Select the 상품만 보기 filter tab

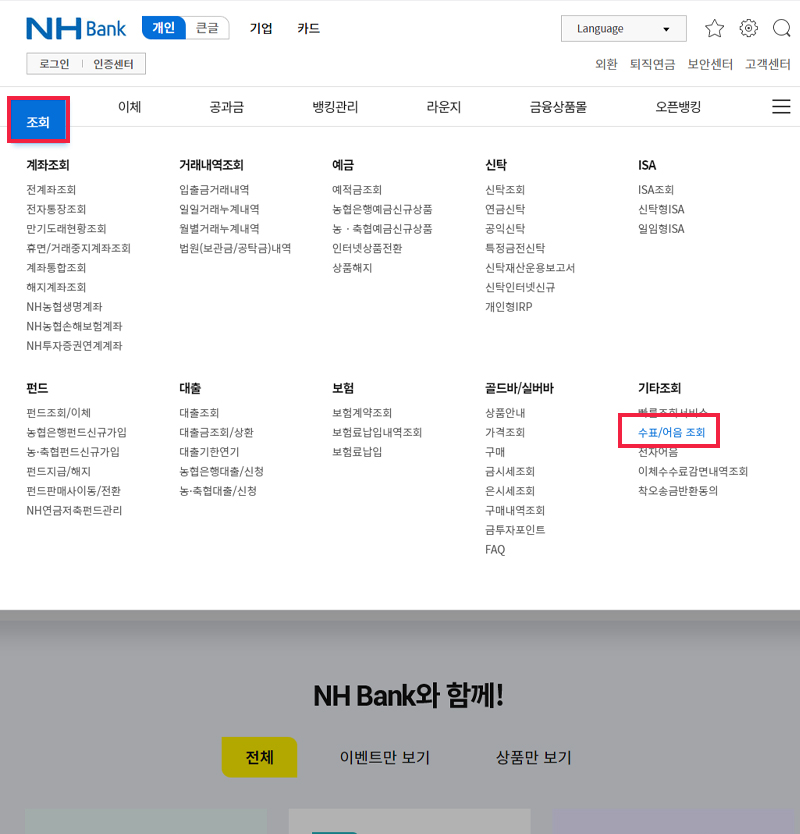point(534,757)
